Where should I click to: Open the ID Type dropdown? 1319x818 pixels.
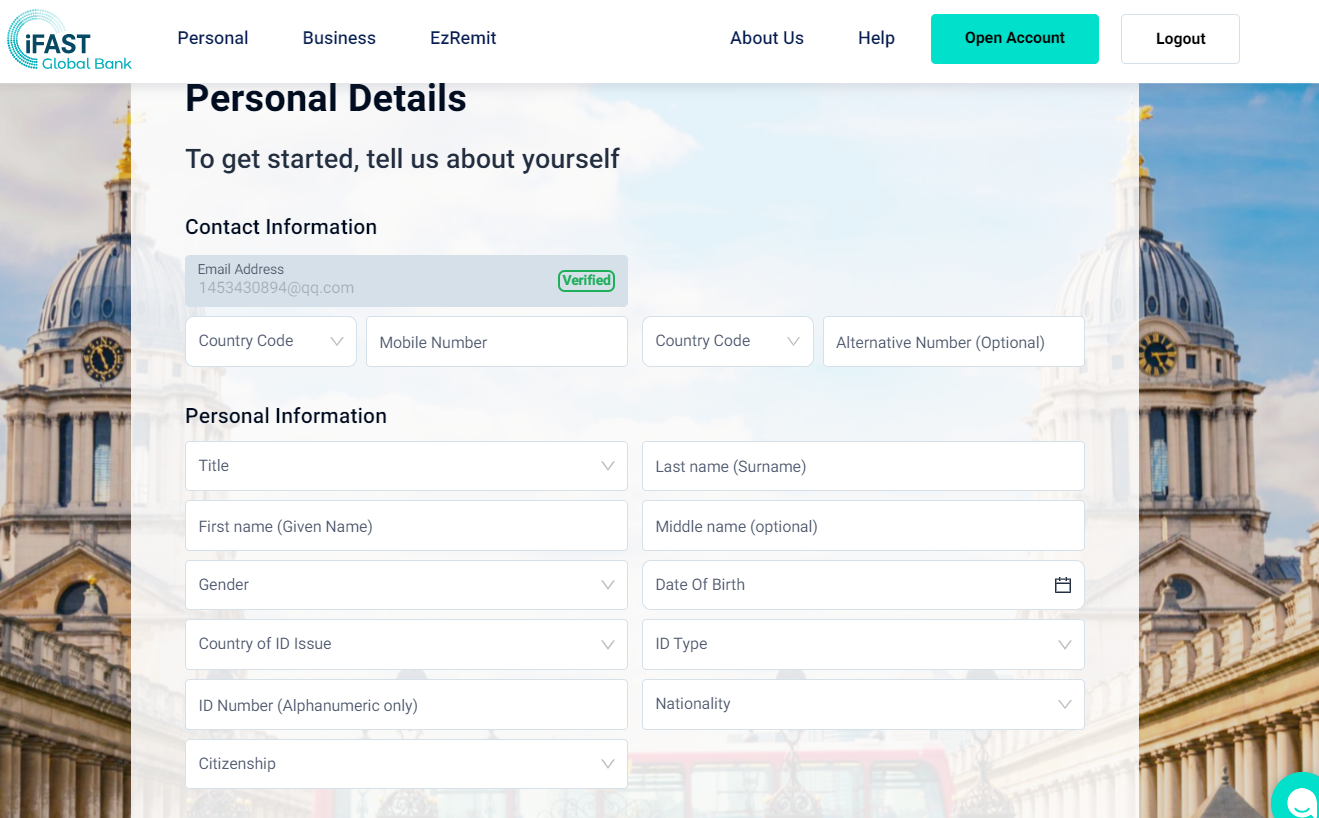862,644
